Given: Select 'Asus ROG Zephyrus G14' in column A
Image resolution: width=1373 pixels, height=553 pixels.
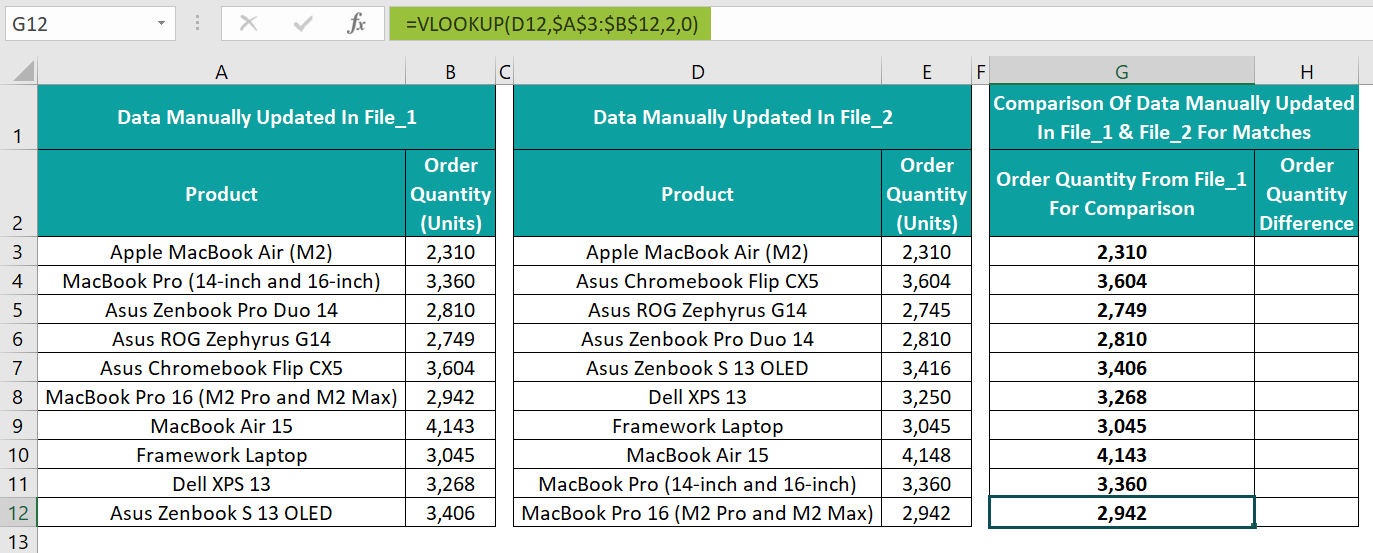Looking at the screenshot, I should (221, 339).
